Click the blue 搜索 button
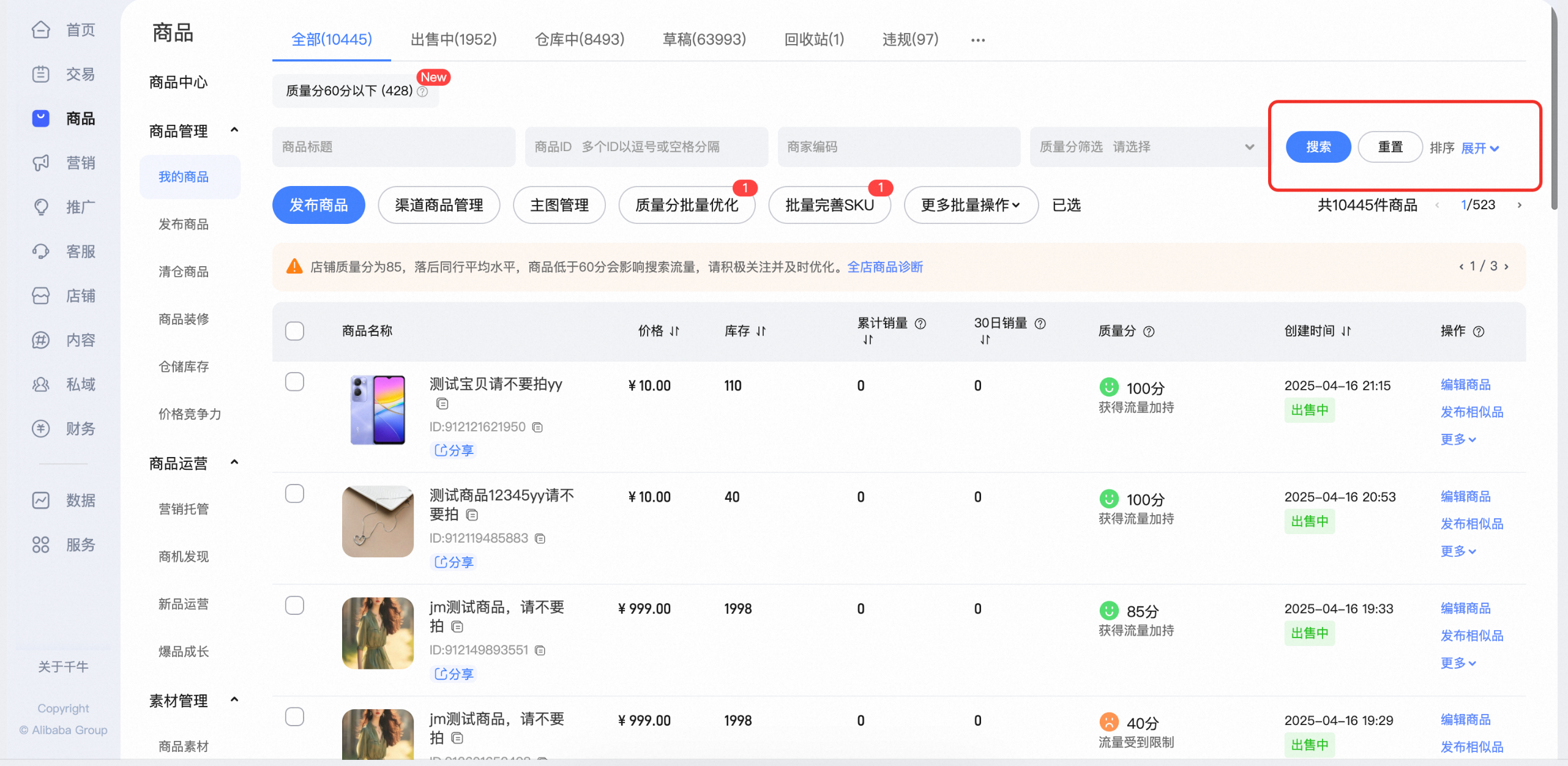The image size is (1568, 766). pos(1318,147)
